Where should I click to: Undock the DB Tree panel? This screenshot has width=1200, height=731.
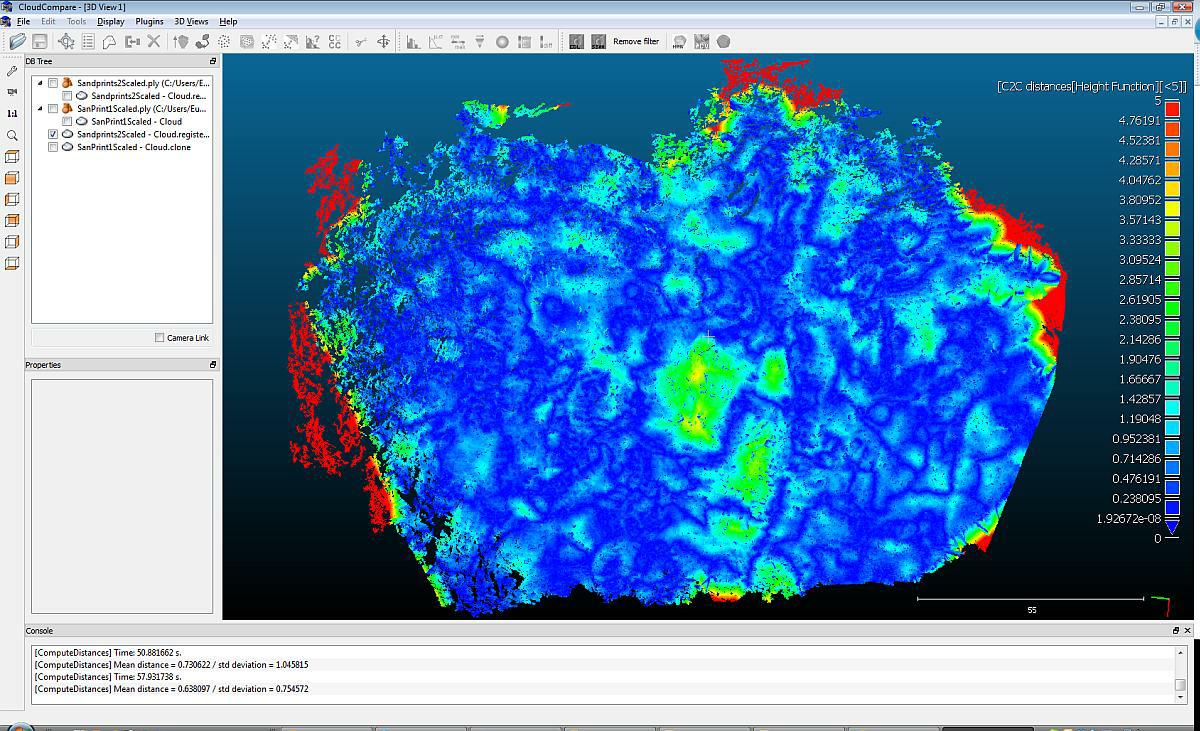tap(213, 61)
